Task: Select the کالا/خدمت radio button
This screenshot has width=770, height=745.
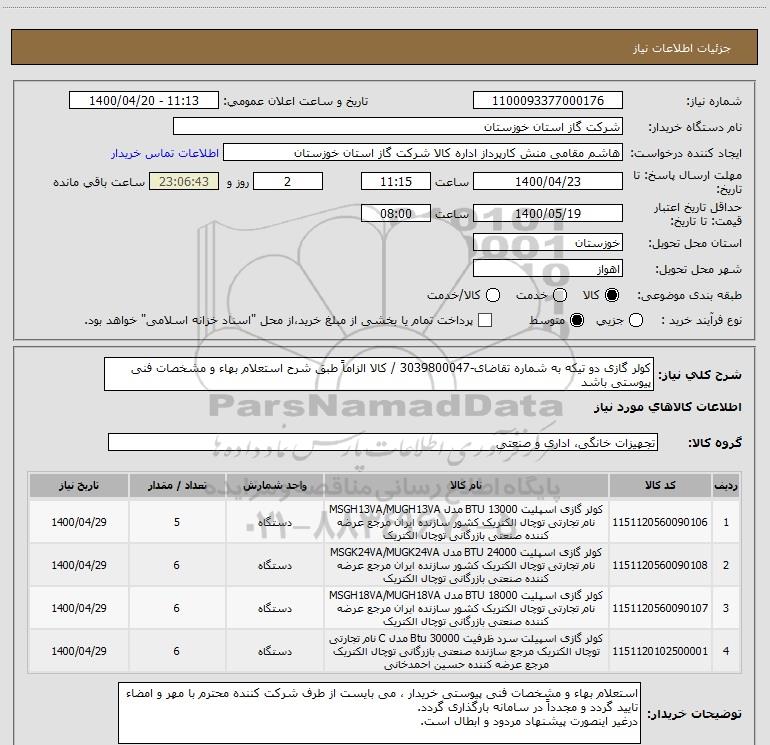Action: tap(493, 295)
